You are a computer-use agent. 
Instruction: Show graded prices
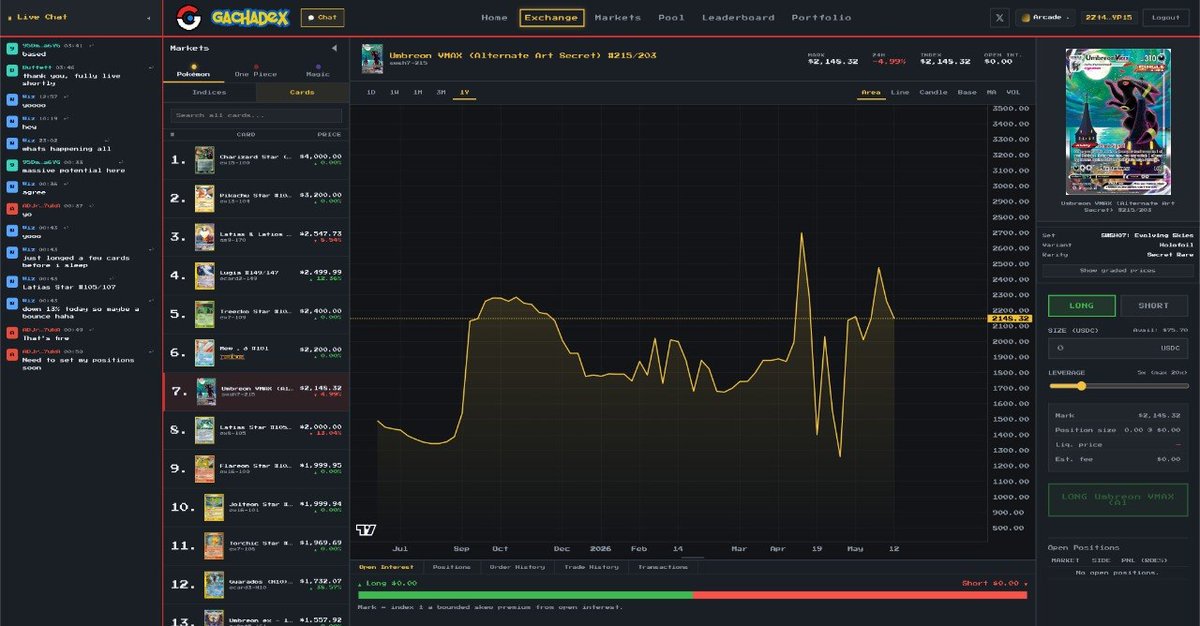[x=1117, y=271]
